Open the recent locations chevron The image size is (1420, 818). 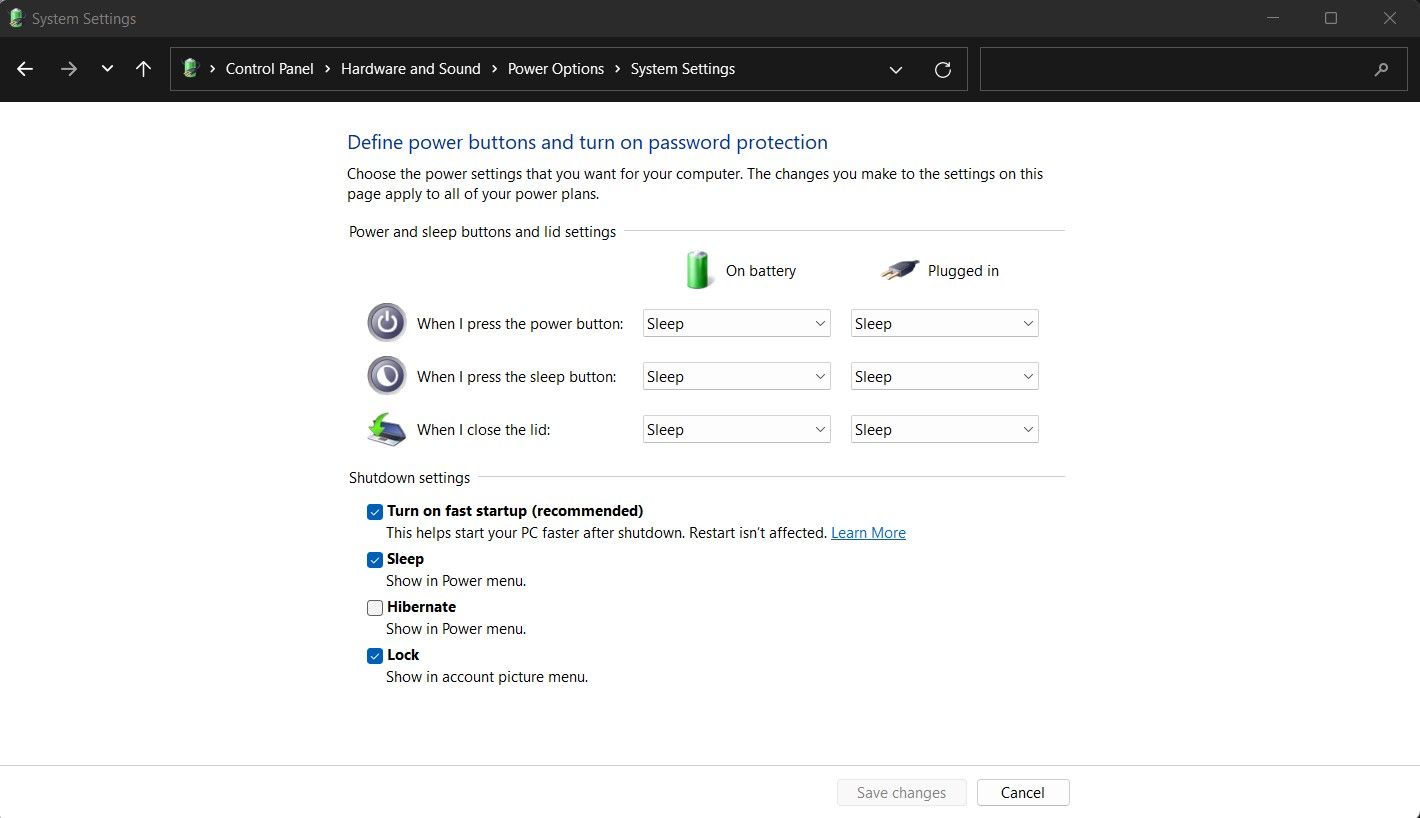(x=107, y=69)
